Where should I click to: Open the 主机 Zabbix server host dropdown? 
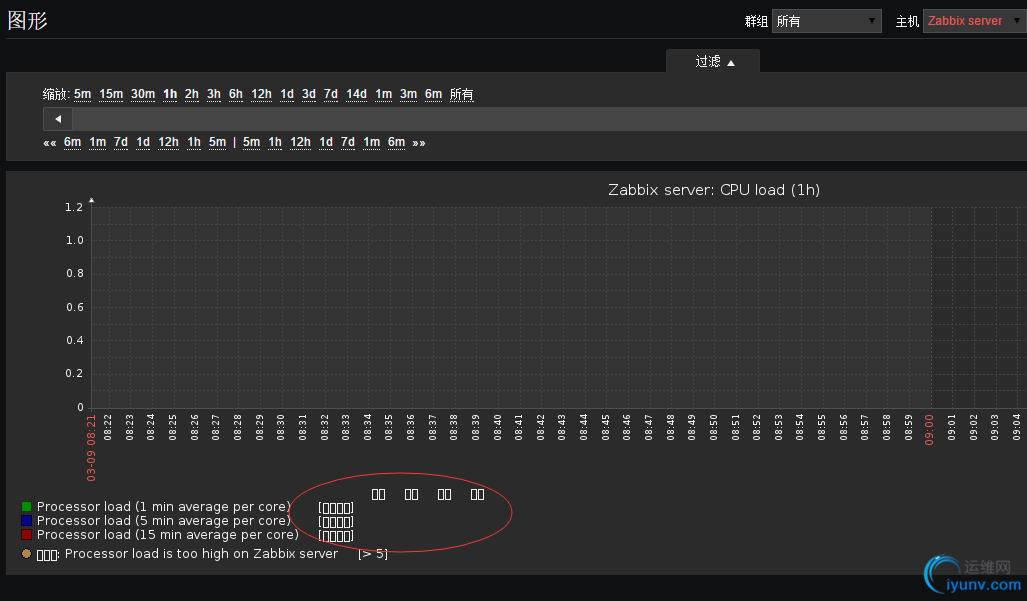pyautogui.click(x=975, y=21)
